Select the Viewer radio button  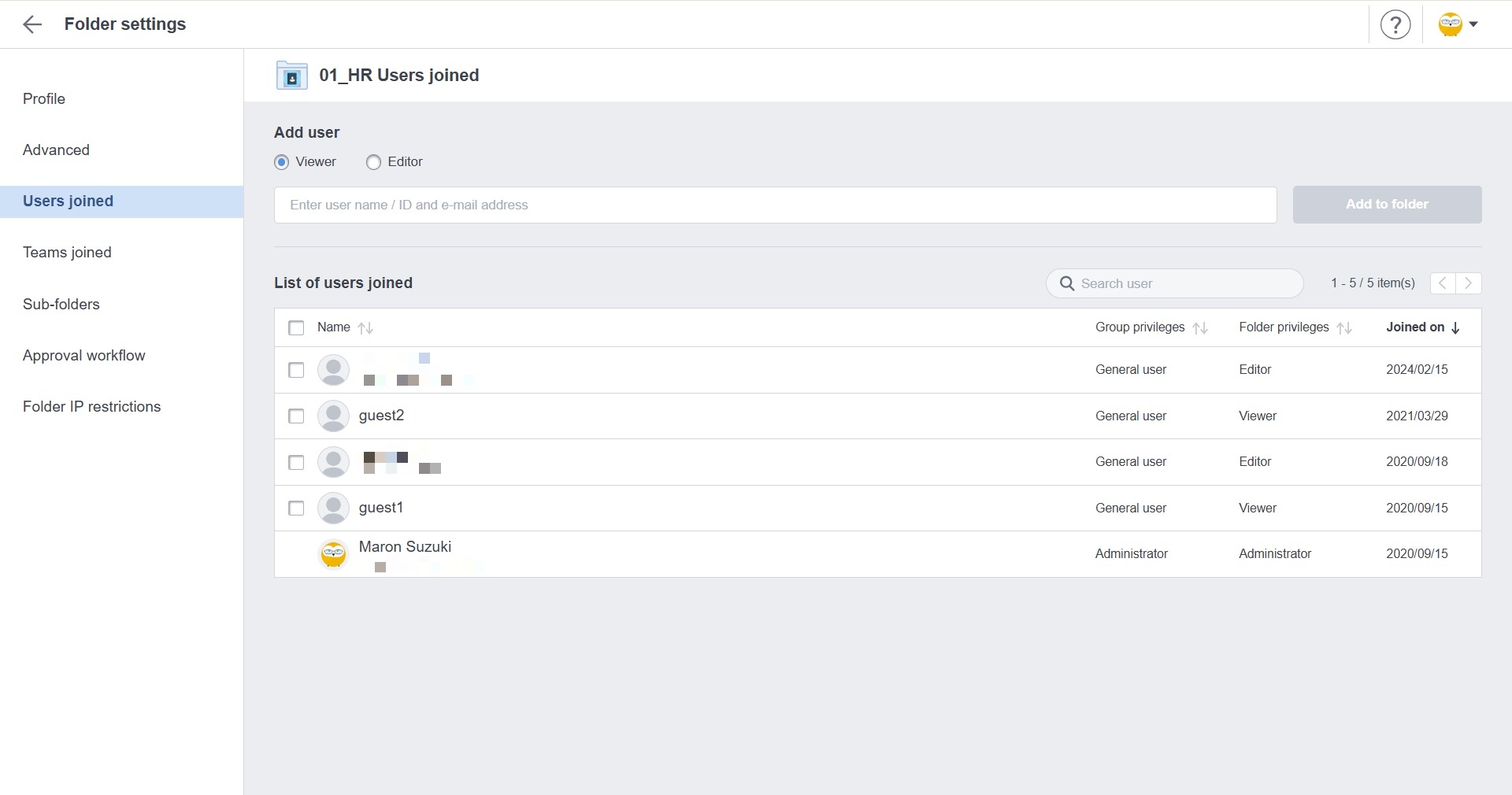click(x=281, y=162)
